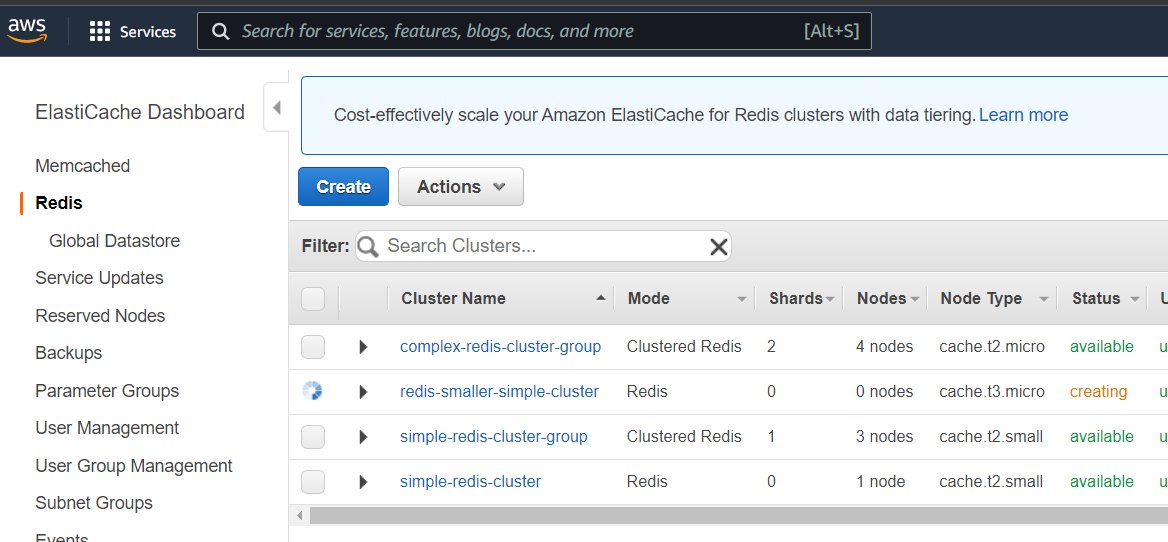This screenshot has width=1168, height=542.
Task: Expand the redis-smaller-simple-cluster row details
Action: 363,392
